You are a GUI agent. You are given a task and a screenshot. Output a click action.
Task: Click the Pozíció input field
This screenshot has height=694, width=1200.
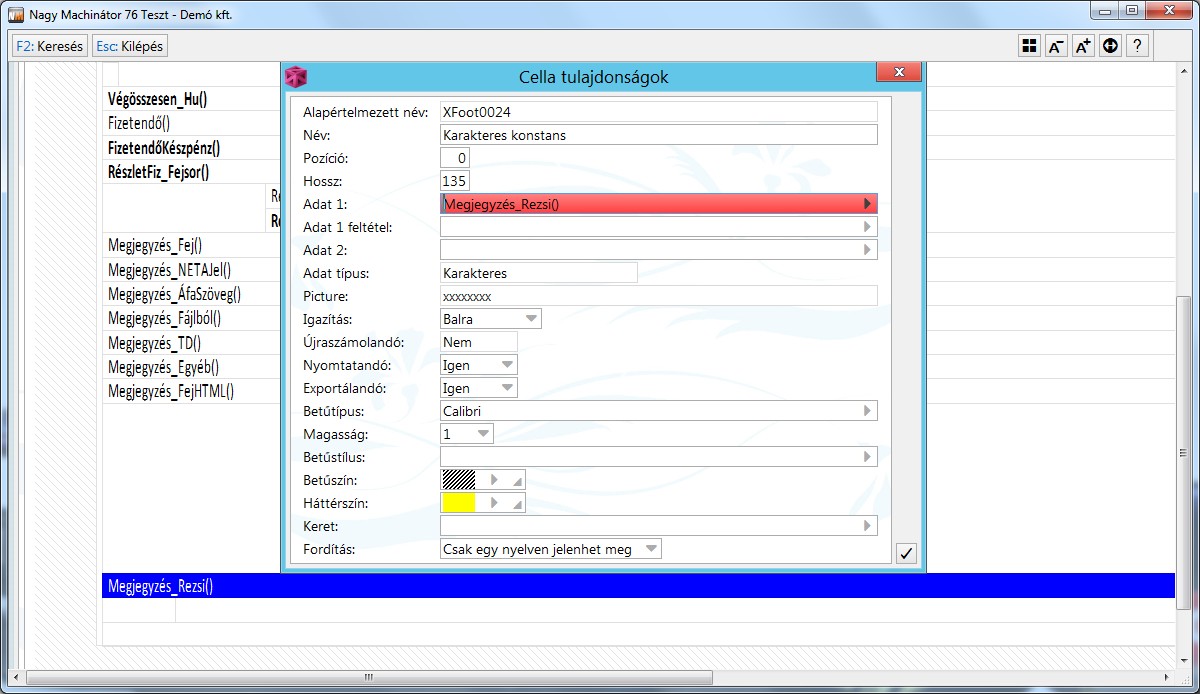click(454, 158)
